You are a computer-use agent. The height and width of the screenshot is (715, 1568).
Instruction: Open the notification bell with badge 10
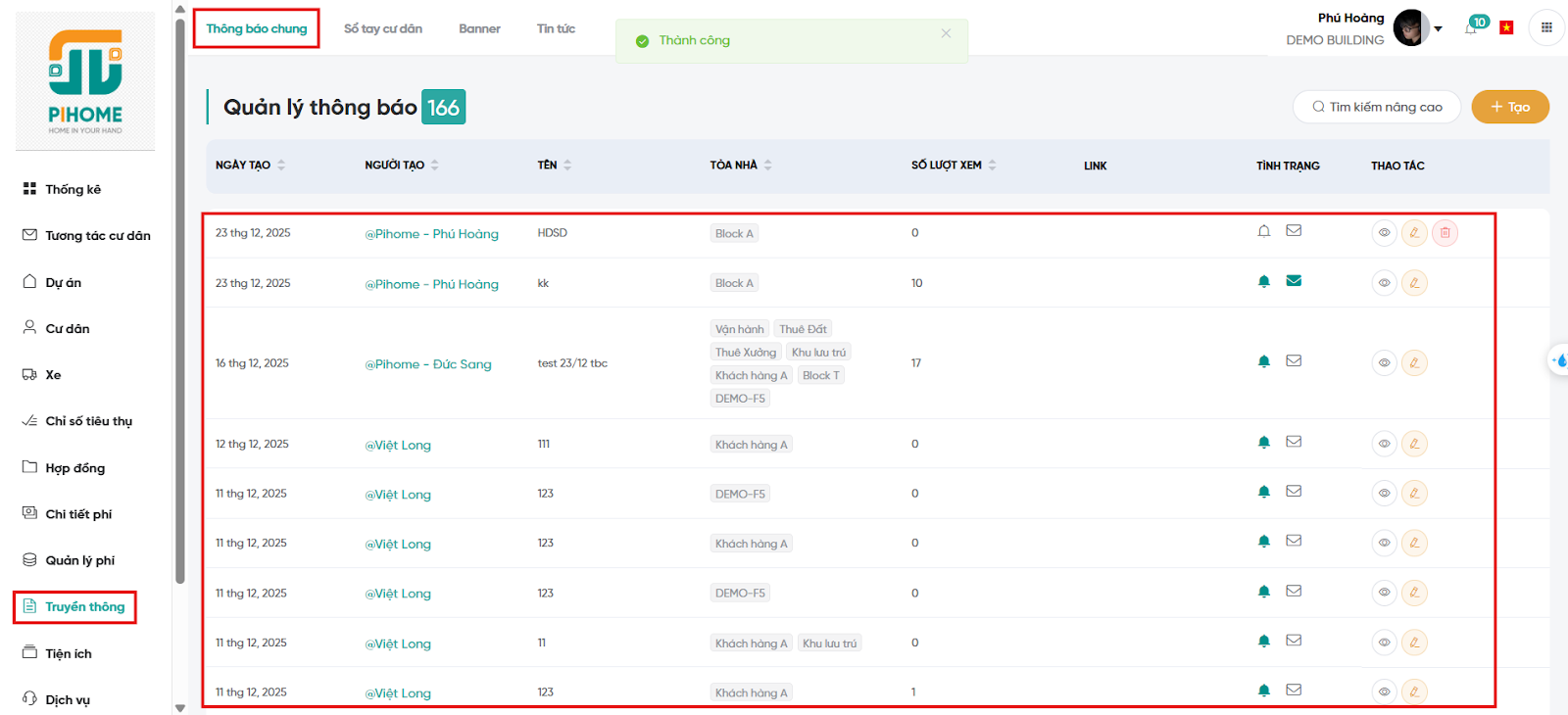(1471, 27)
